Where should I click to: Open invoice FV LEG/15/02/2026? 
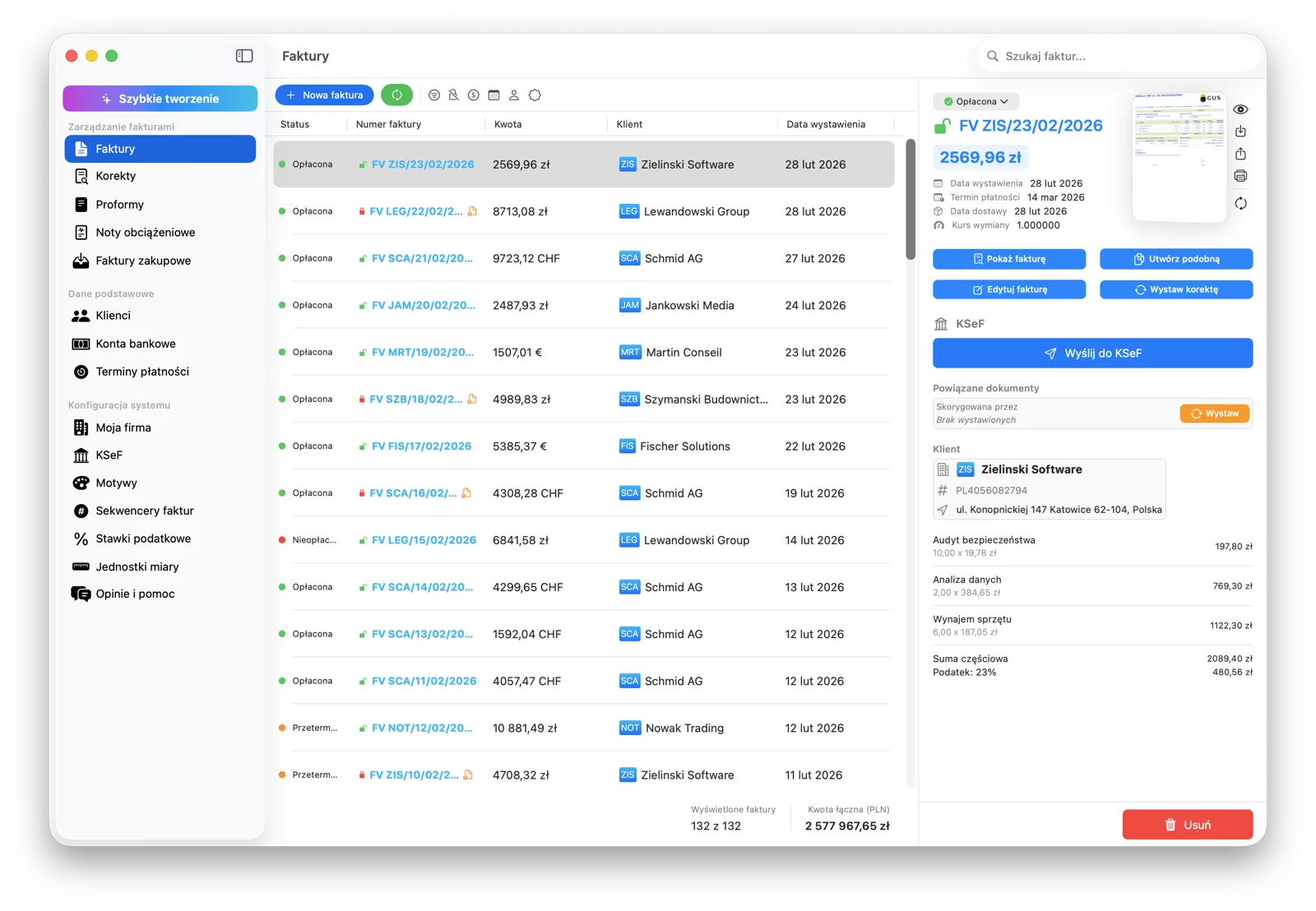[x=424, y=540]
